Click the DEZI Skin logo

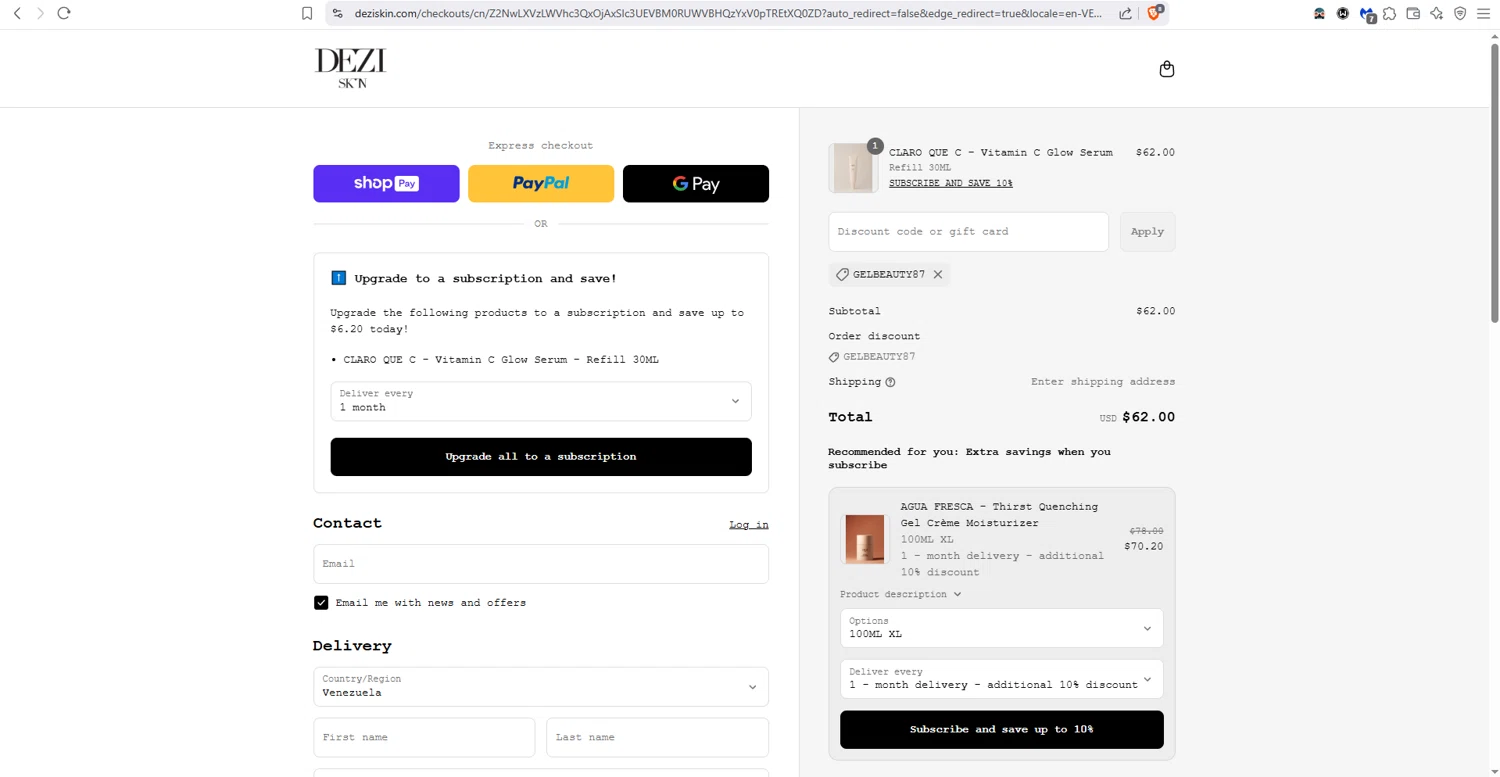point(350,68)
